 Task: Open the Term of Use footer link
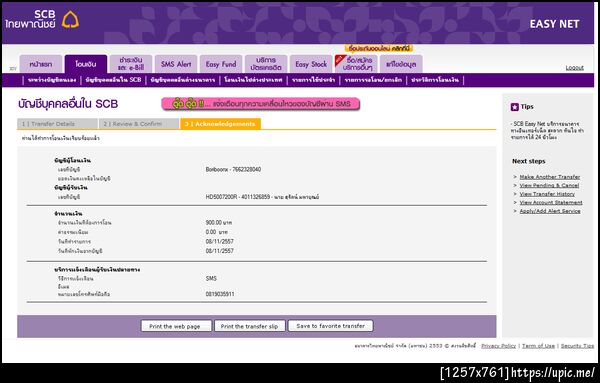click(538, 346)
